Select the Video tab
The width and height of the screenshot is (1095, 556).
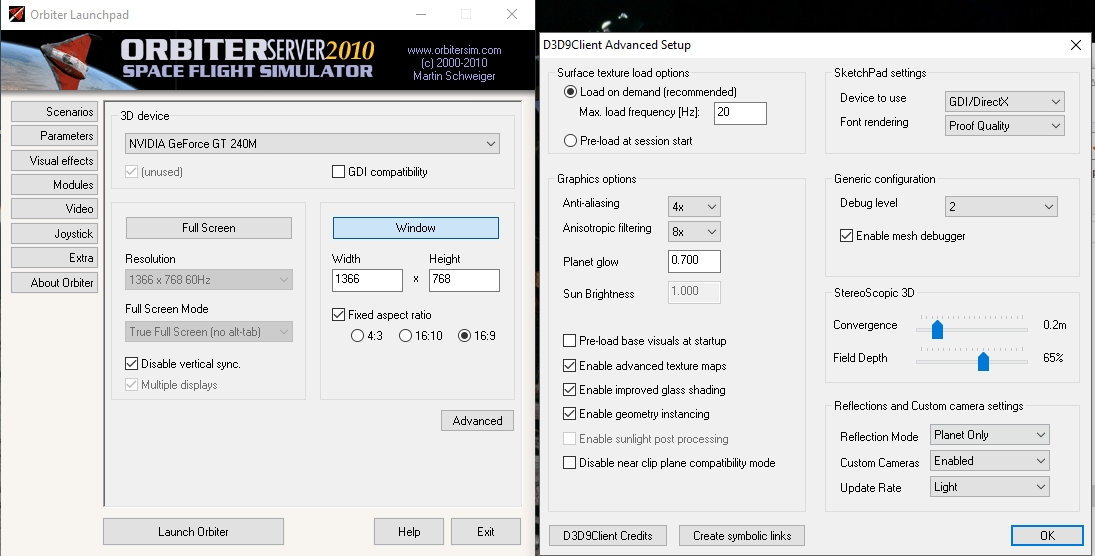click(54, 209)
